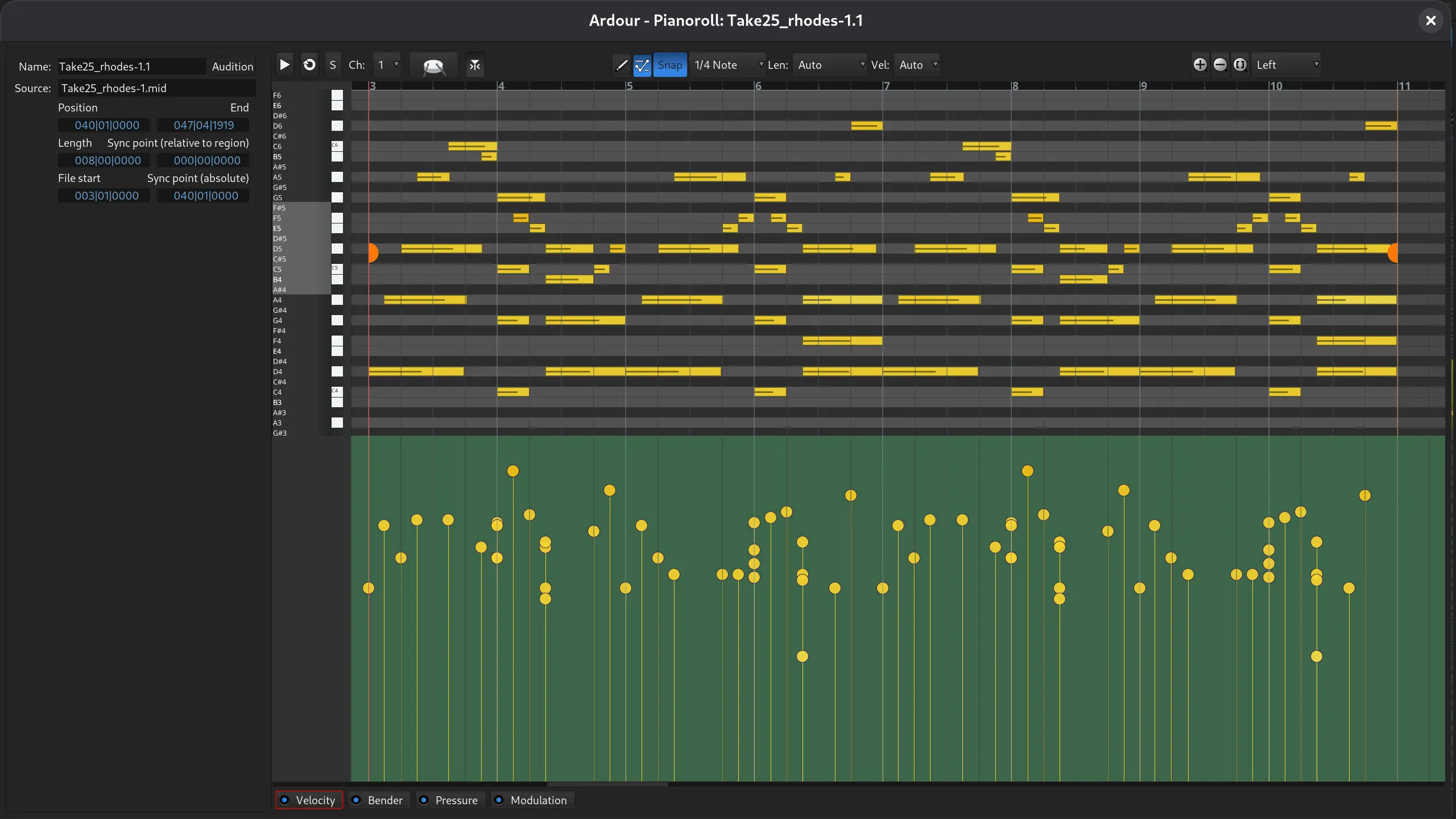Click the follow playhead icon
The height and width of the screenshot is (819, 1456).
(x=475, y=65)
